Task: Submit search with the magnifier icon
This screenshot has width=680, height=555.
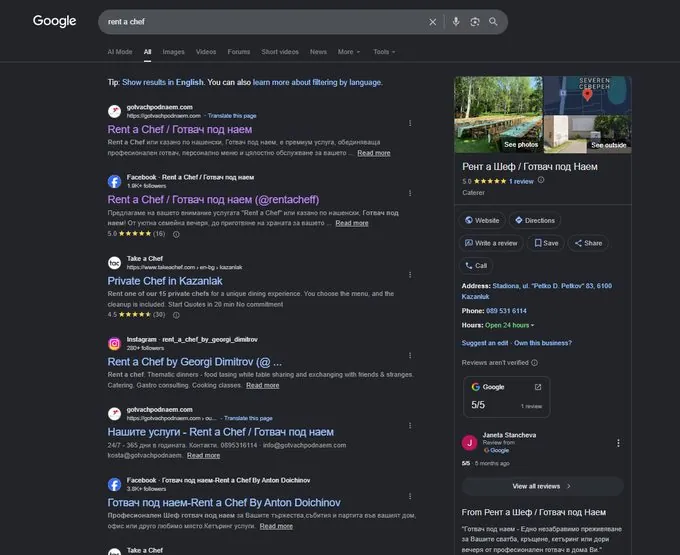Action: (494, 22)
